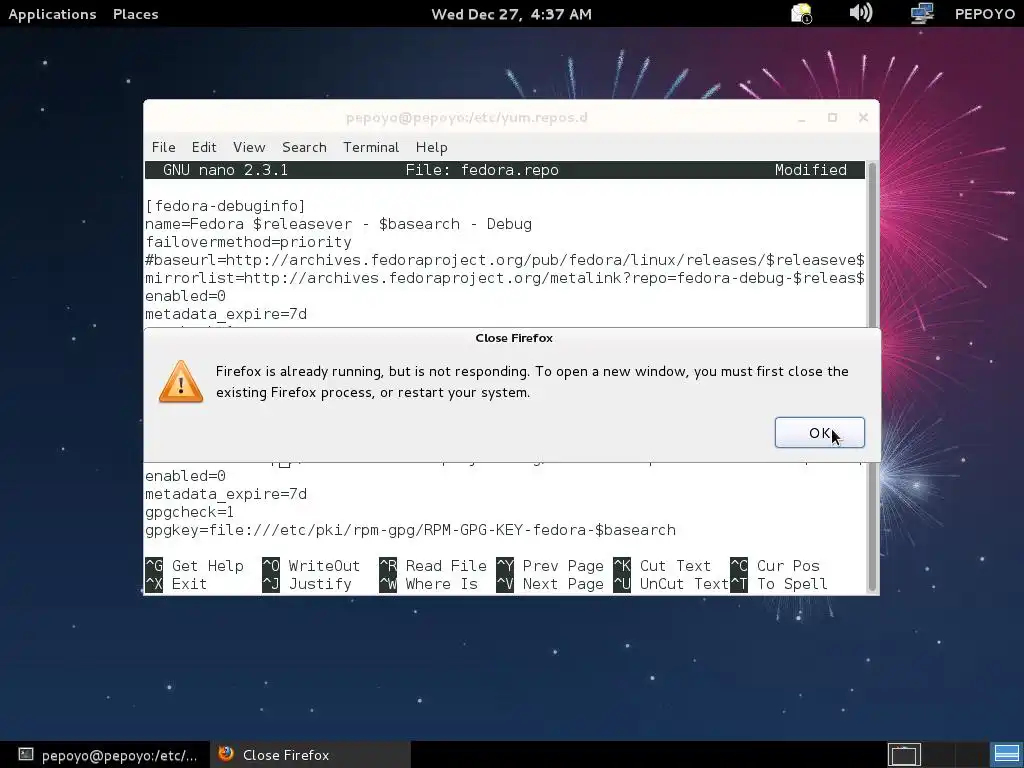Maximize the terminal window
Viewport: 1024px width, 768px height.
pyautogui.click(x=832, y=118)
